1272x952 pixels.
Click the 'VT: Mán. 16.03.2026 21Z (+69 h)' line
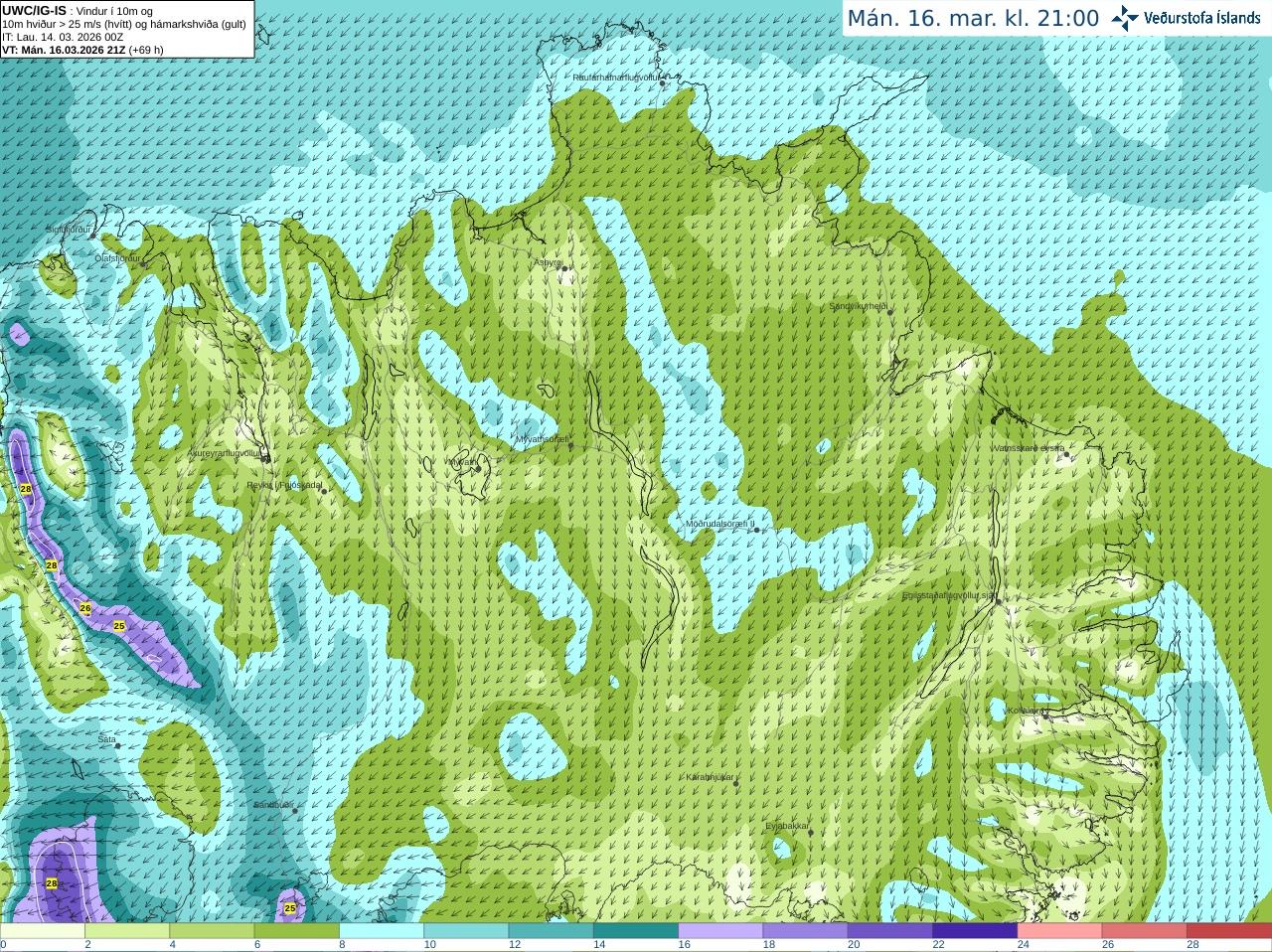click(x=82, y=50)
